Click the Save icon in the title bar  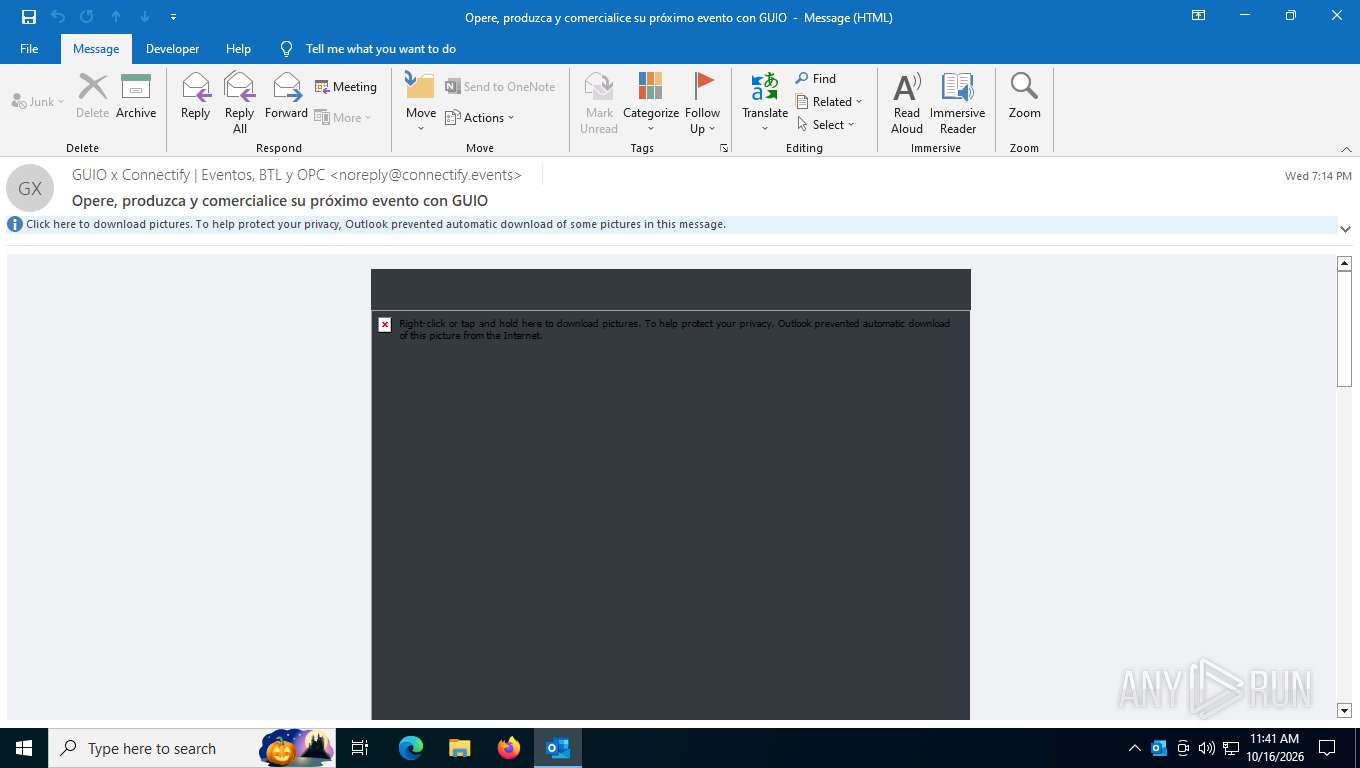[x=29, y=17]
